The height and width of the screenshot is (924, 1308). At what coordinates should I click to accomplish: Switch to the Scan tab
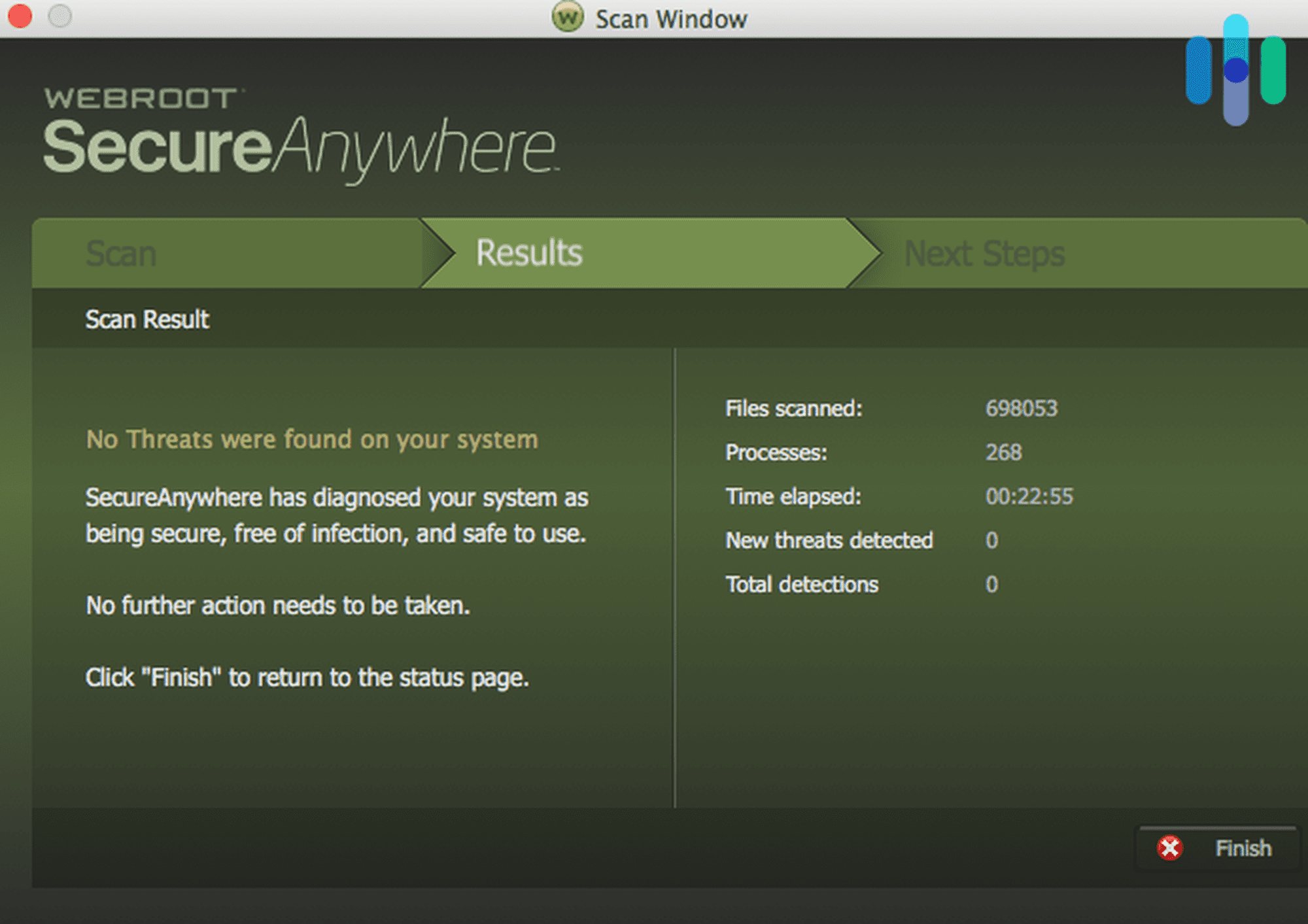pos(121,253)
